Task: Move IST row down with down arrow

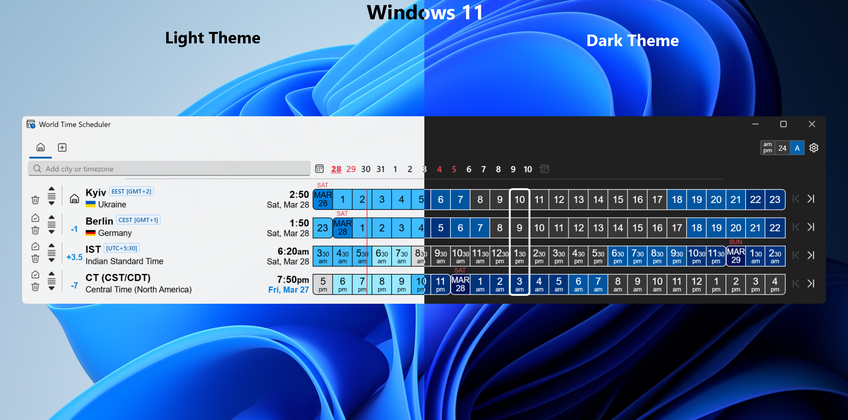Action: [51, 260]
